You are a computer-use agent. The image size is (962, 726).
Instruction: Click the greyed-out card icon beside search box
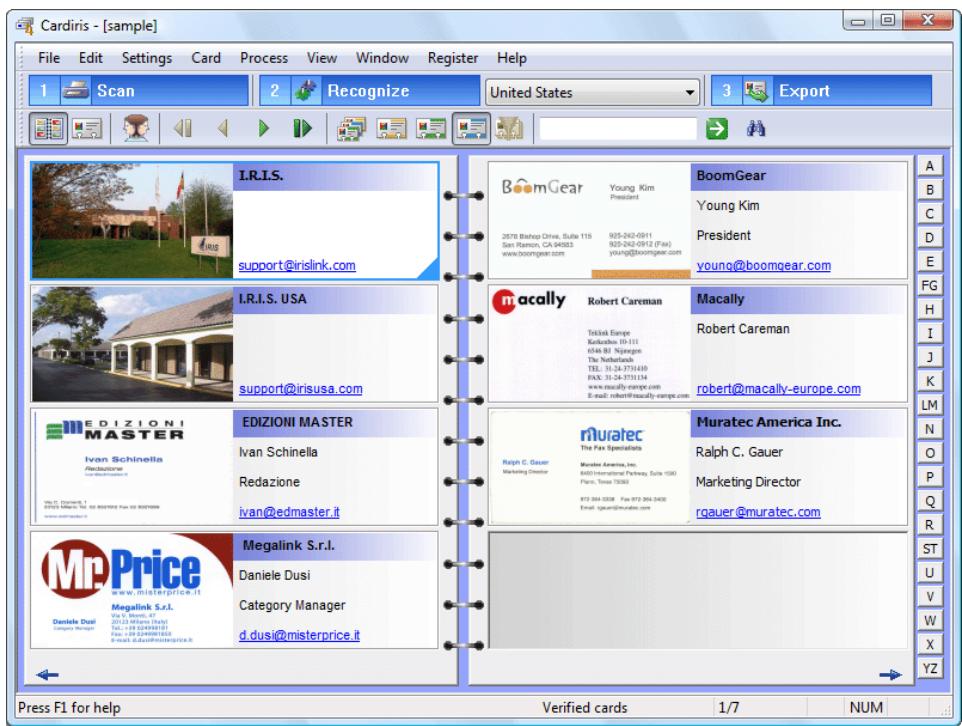click(510, 128)
